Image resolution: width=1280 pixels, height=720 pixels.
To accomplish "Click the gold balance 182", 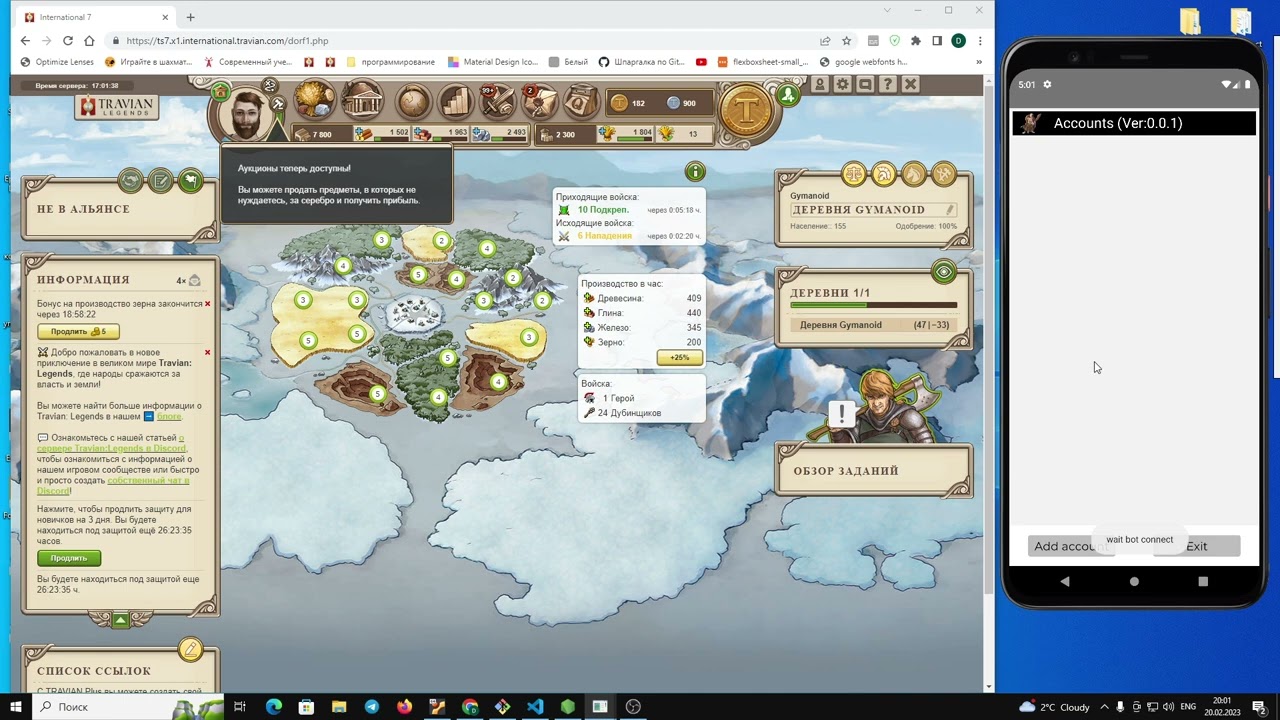I will [630, 103].
